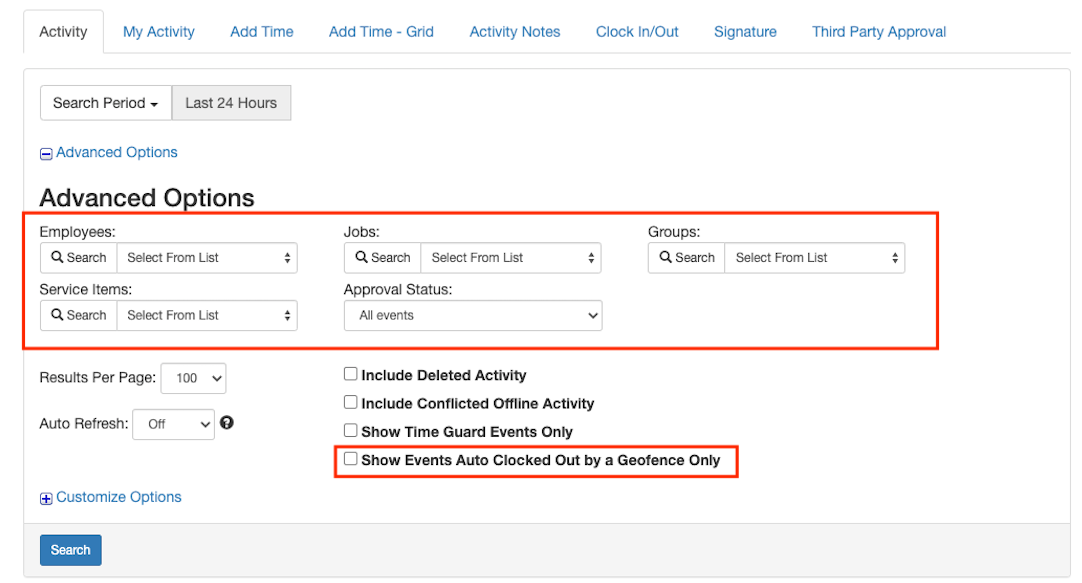1082x583 pixels.
Task: Click the Employees Search magnifier button
Action: (x=78, y=258)
